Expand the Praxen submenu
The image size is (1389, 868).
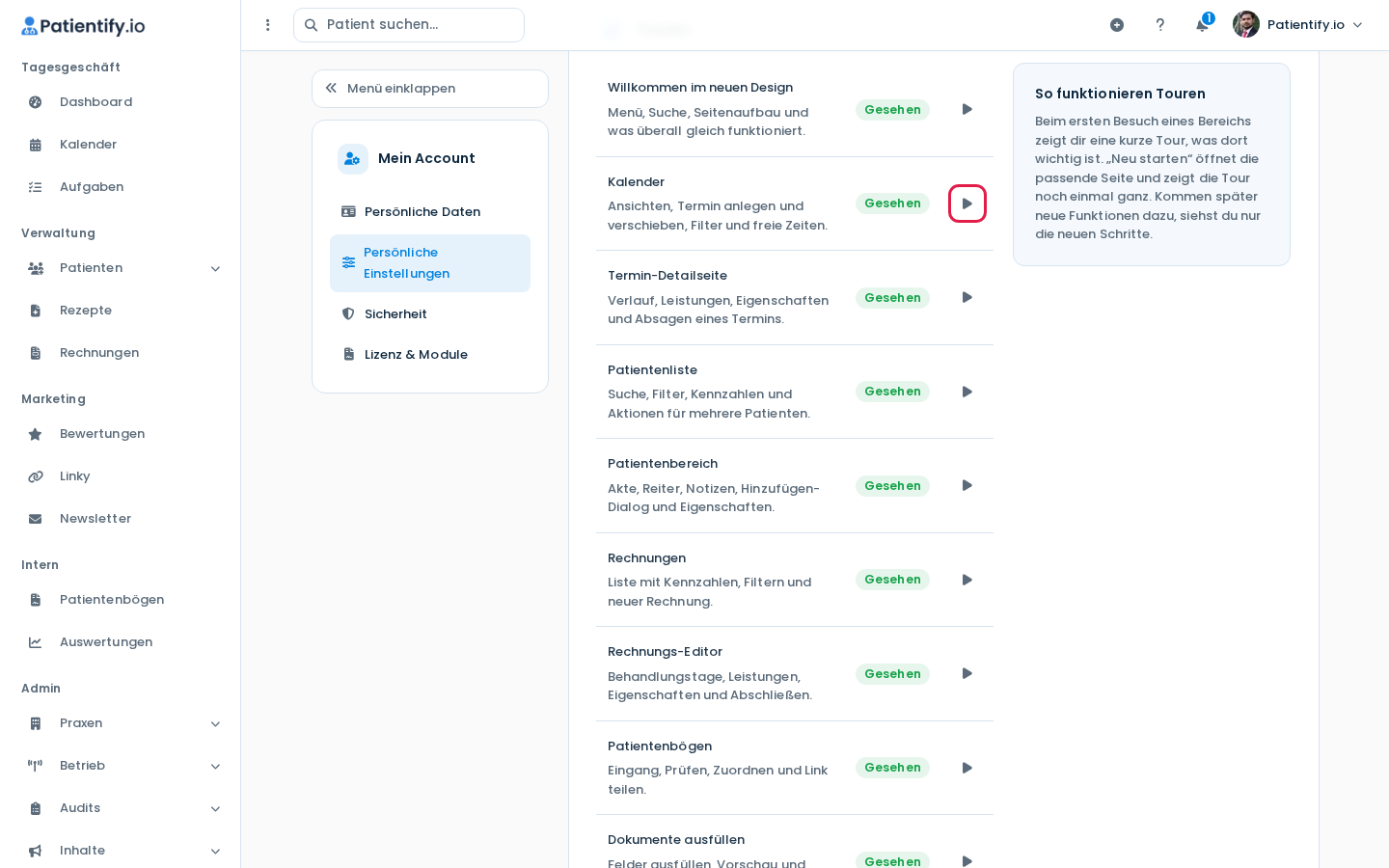tap(216, 724)
